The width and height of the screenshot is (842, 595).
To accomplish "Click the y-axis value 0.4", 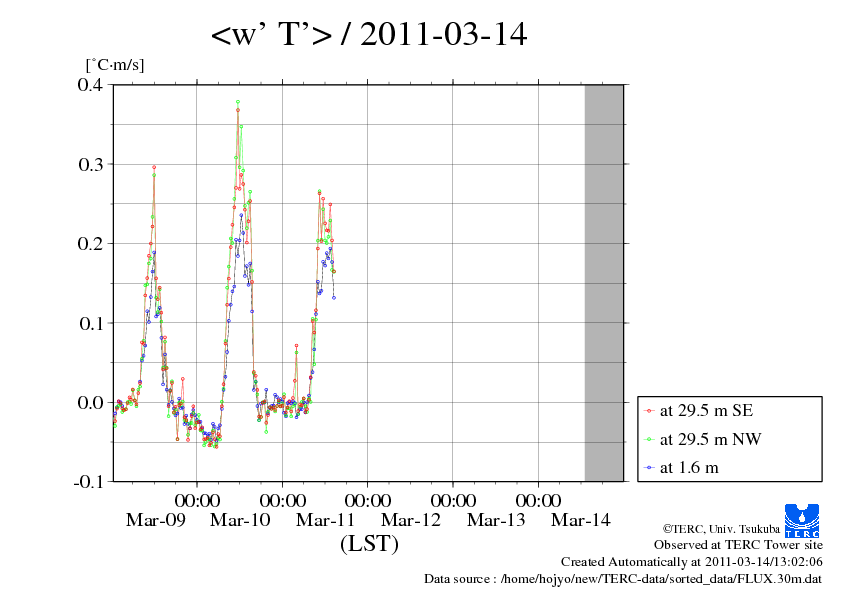I will pyautogui.click(x=90, y=85).
